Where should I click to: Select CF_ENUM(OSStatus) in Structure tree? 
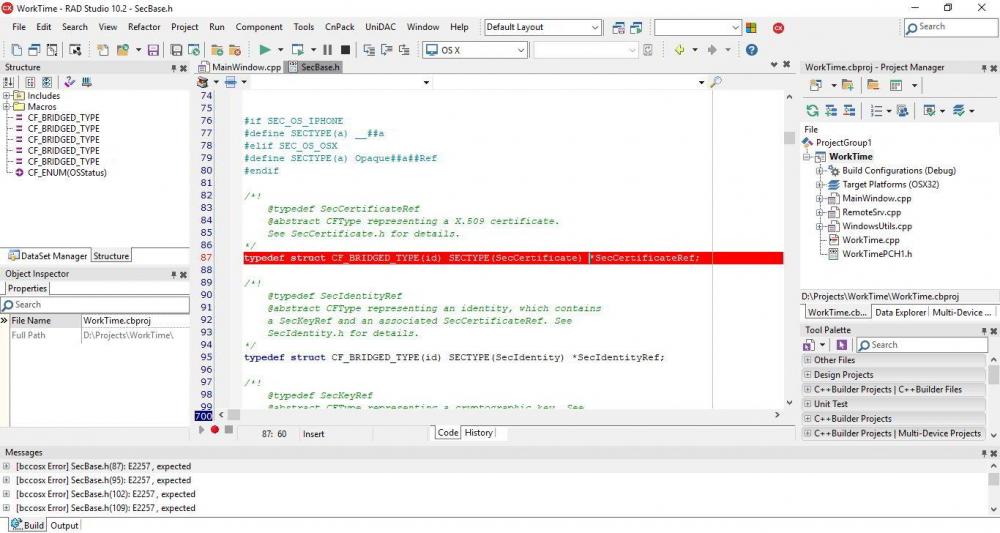coord(67,173)
